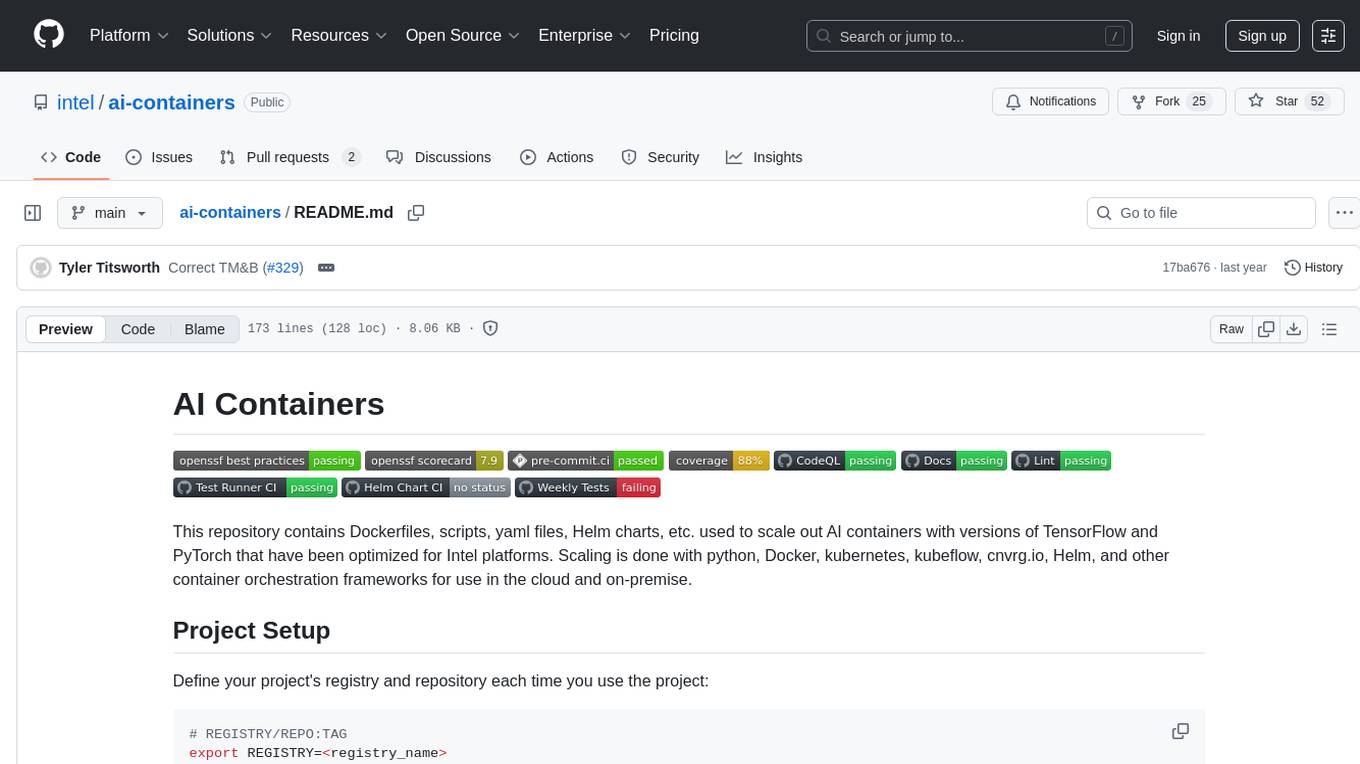Expand the Open Source menu
Image resolution: width=1360 pixels, height=764 pixels.
(x=463, y=35)
